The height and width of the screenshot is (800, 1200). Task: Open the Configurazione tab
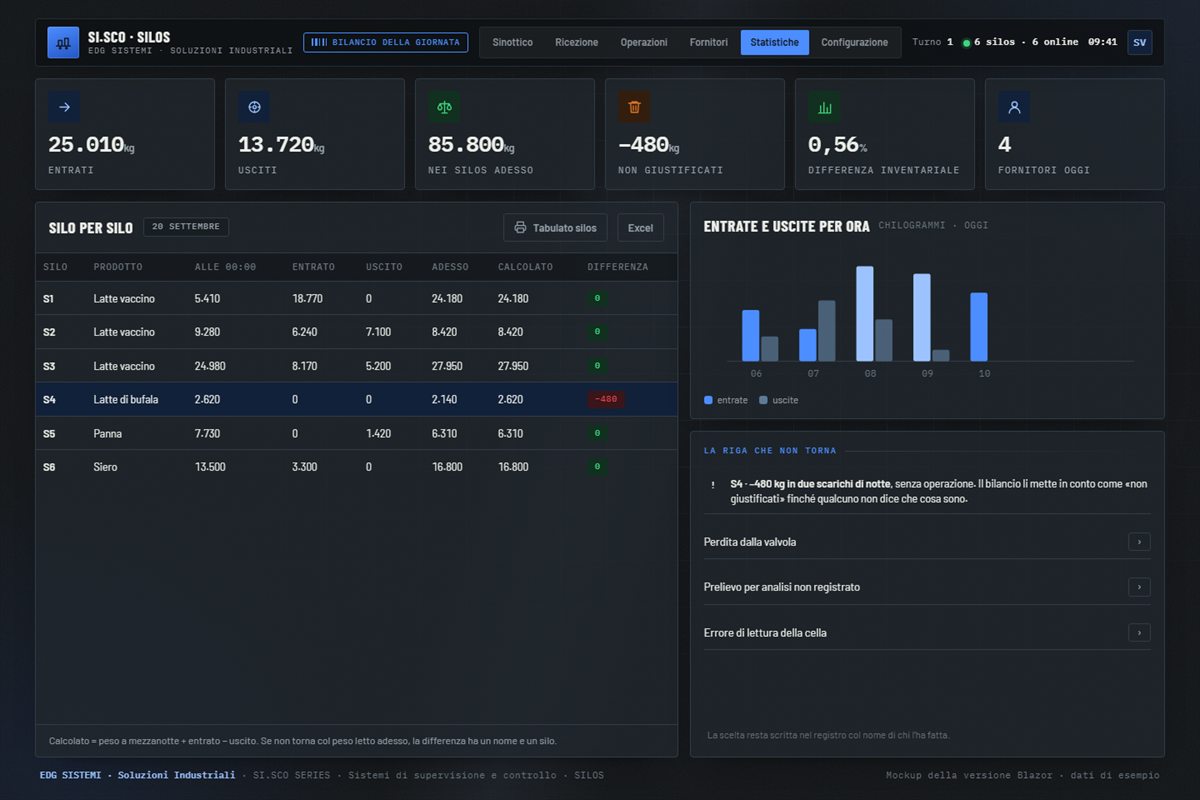point(855,43)
